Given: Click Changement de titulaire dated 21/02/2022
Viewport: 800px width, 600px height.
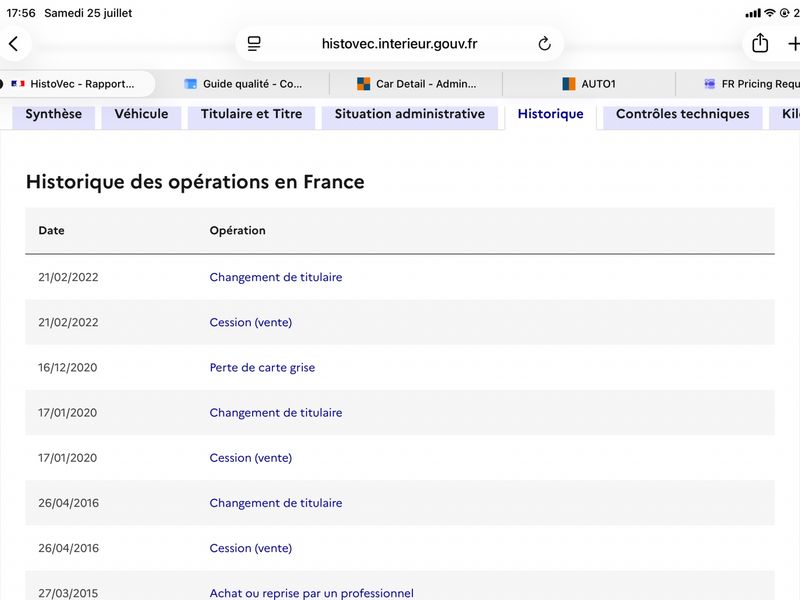Looking at the screenshot, I should 276,277.
